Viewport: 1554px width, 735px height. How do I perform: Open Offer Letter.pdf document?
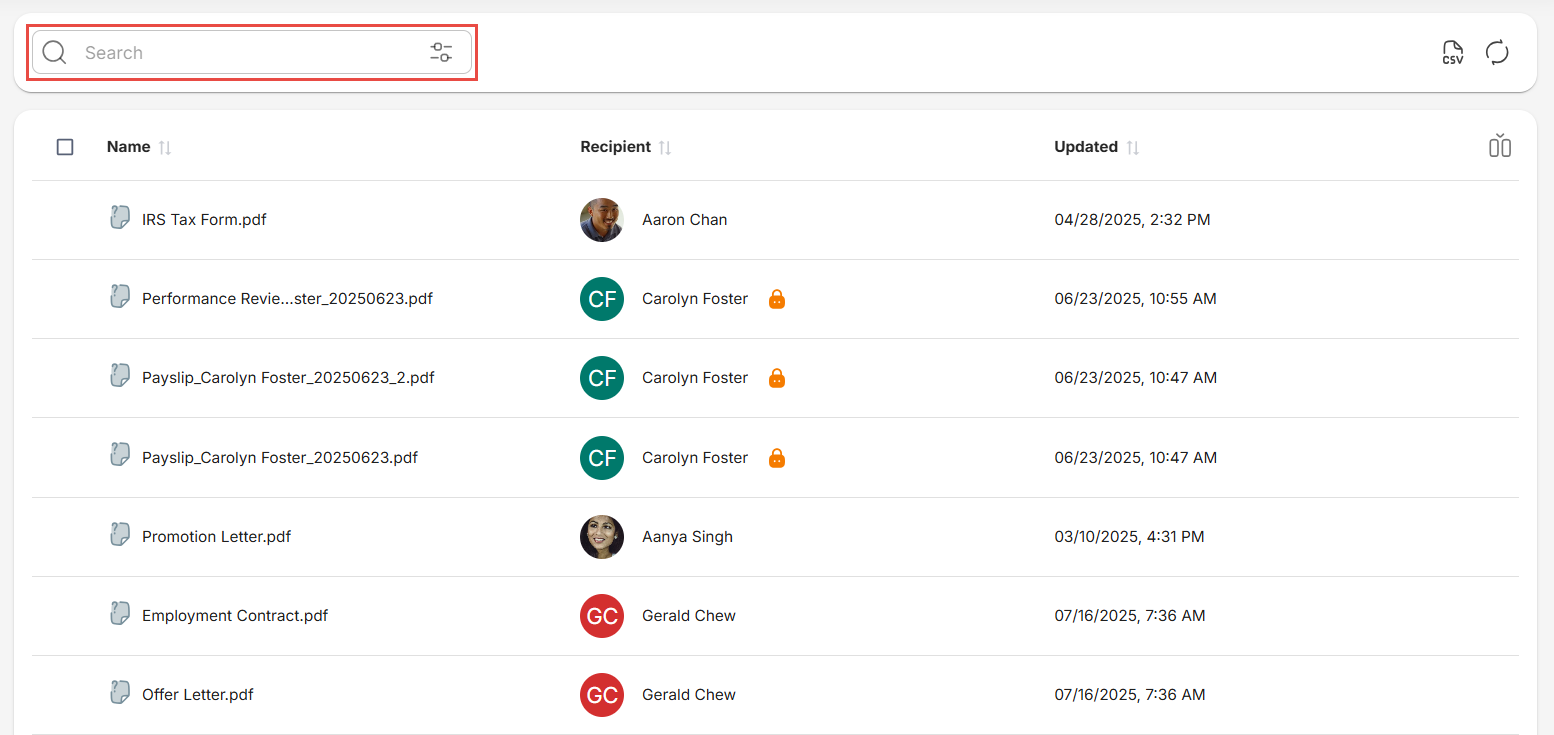[x=198, y=695]
